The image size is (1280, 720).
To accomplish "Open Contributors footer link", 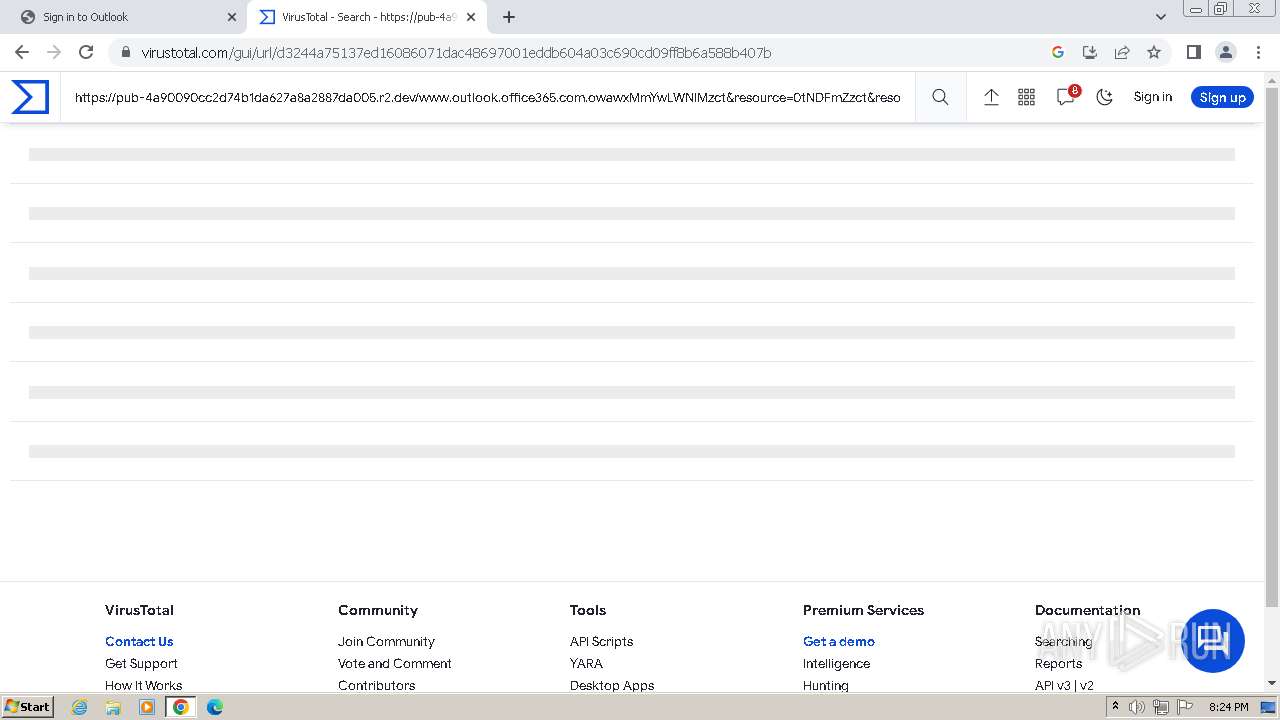I will (376, 685).
